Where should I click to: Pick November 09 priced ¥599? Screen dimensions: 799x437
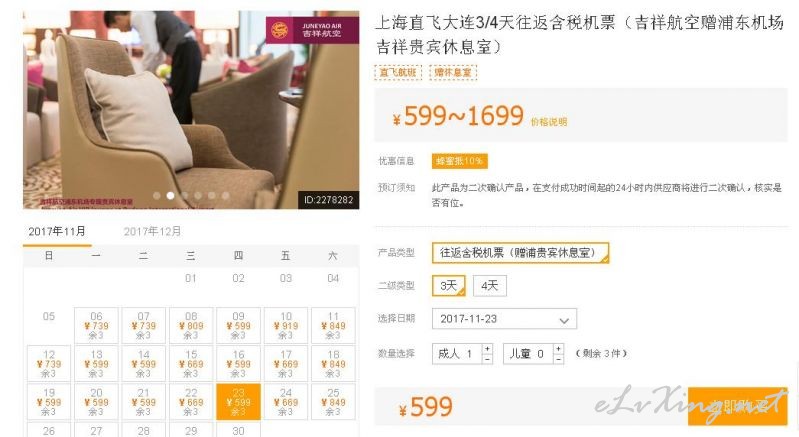(238, 325)
